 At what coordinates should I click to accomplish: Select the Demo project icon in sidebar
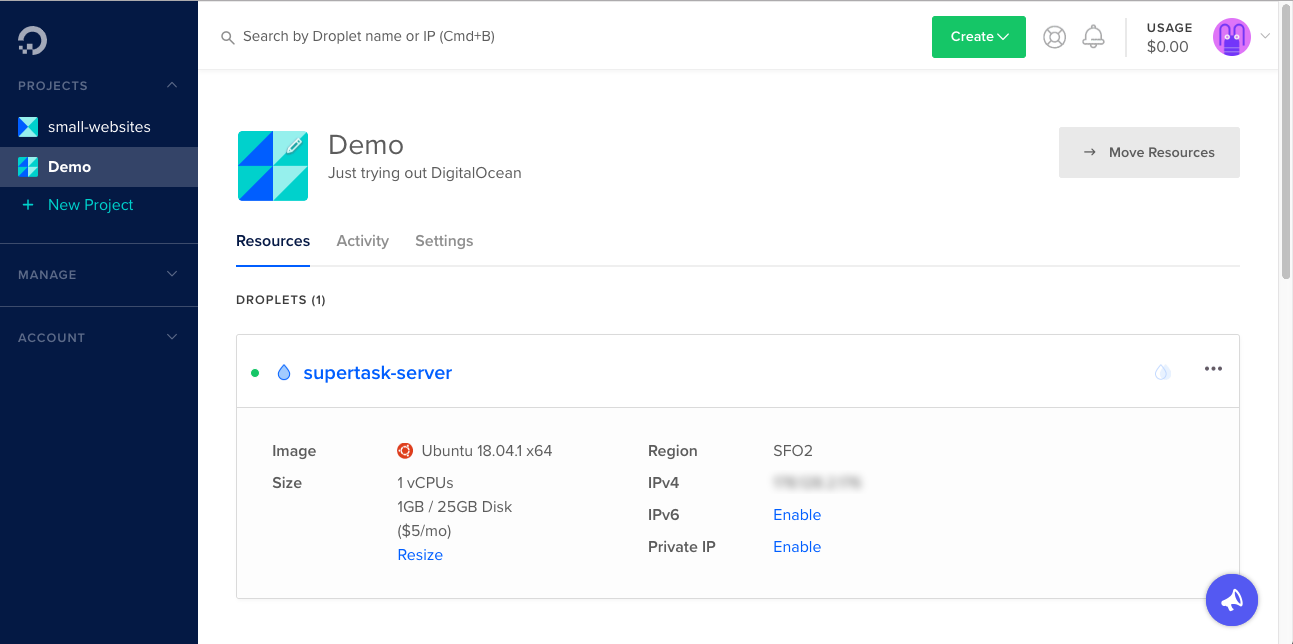point(28,167)
